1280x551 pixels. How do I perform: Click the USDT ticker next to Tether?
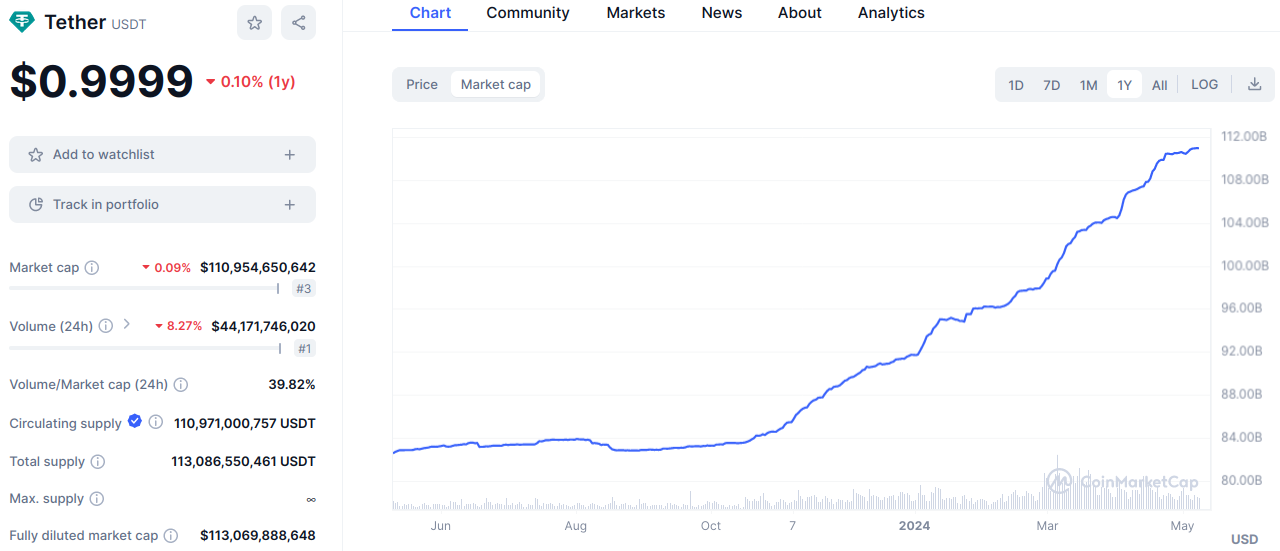tap(128, 24)
